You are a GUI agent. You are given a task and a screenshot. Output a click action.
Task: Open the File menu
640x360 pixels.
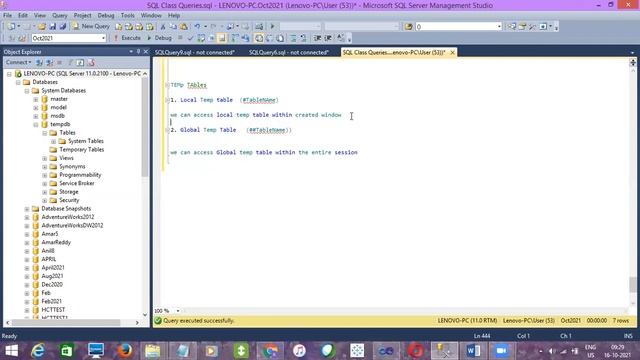(x=7, y=16)
